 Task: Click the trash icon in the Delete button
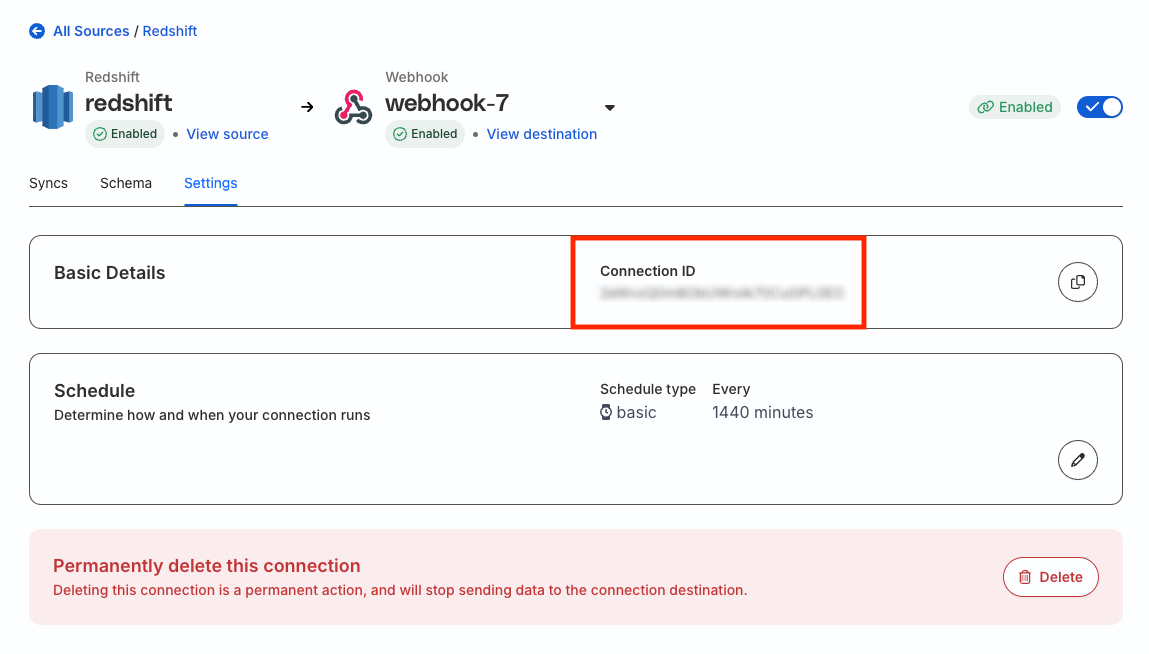[1025, 577]
